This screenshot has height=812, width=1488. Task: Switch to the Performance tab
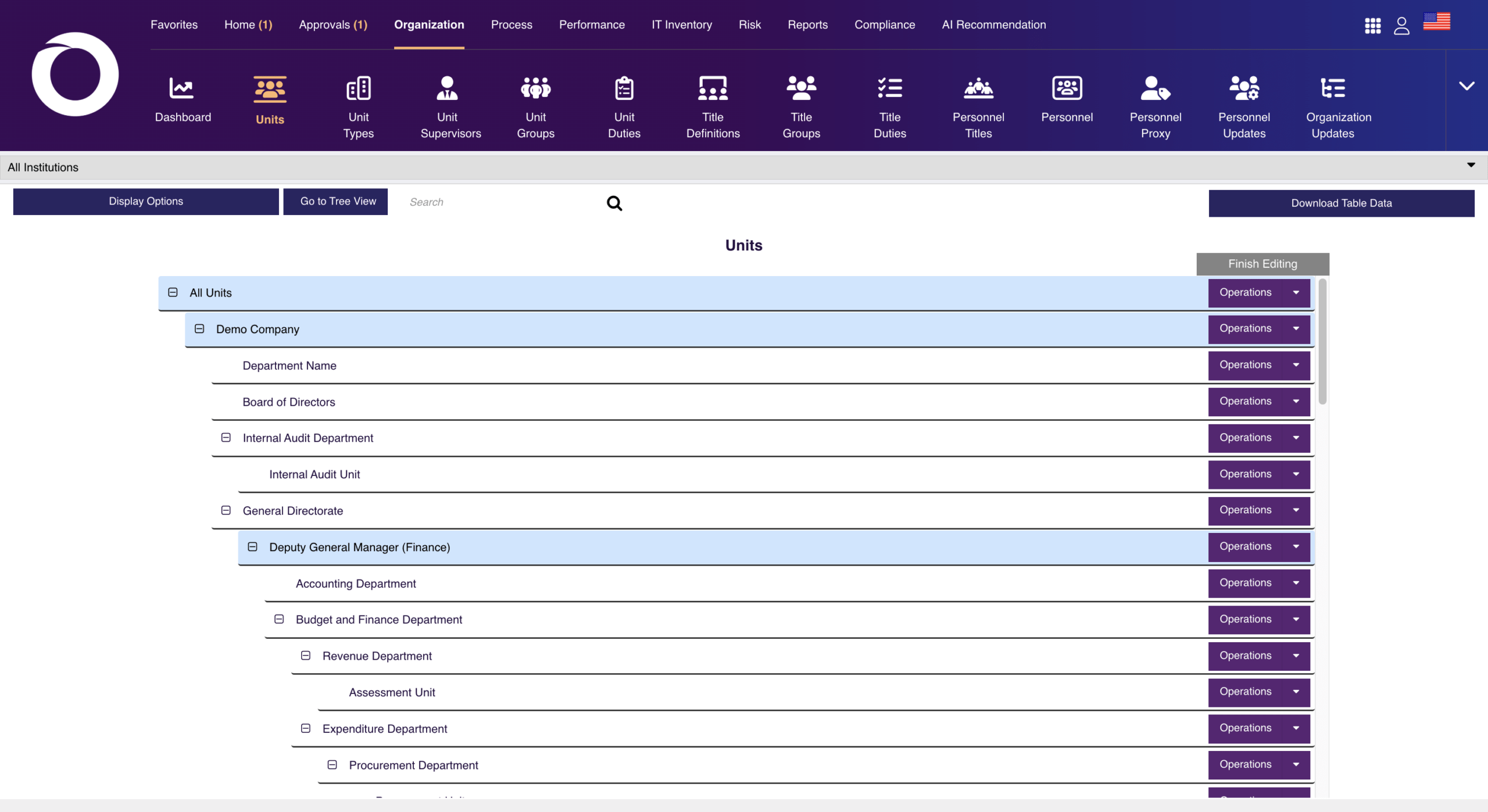coord(592,24)
